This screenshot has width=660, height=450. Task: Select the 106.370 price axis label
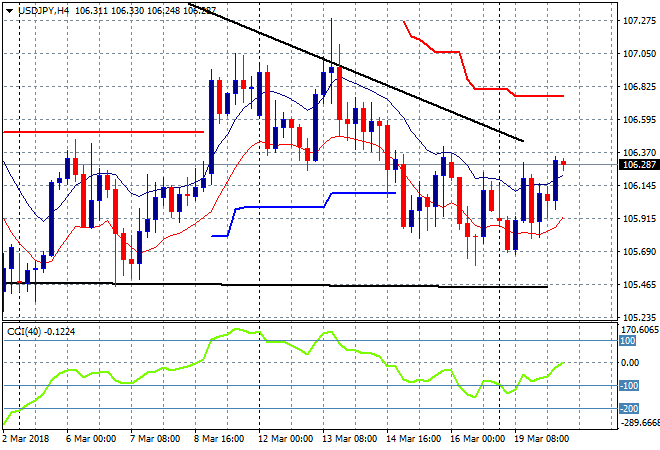click(639, 152)
